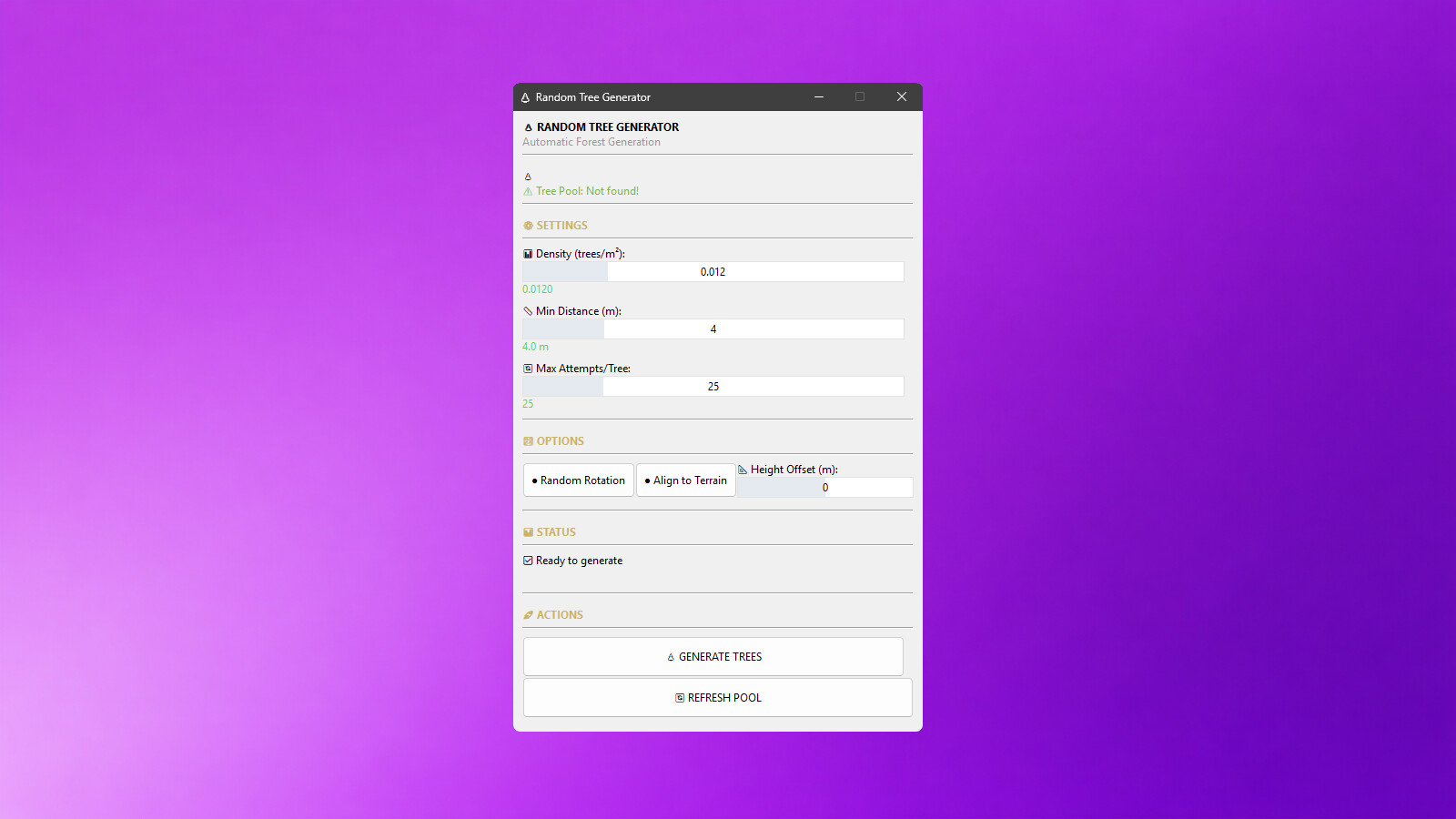Click the icon next to OPTIONS heading
The height and width of the screenshot is (819, 1456).
528,441
